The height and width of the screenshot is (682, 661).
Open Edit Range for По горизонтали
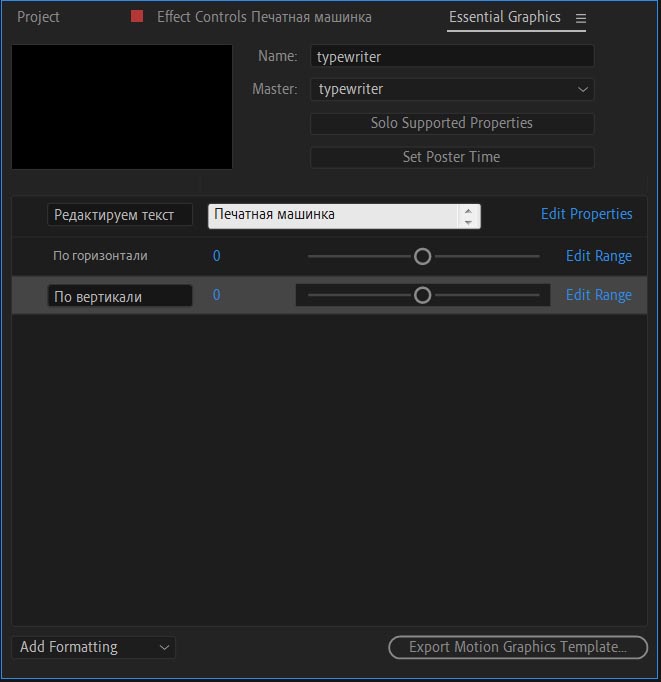[x=599, y=256]
